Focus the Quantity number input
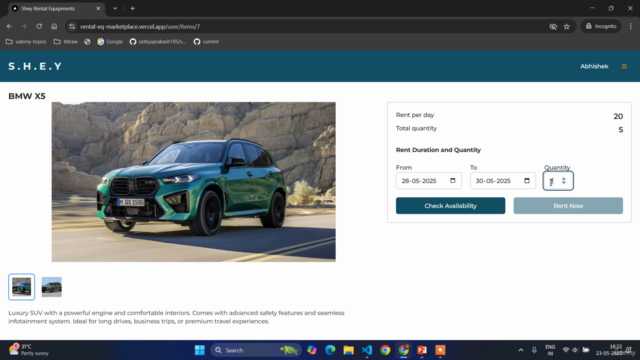Screen dimensions: 640x360 (x=558, y=181)
